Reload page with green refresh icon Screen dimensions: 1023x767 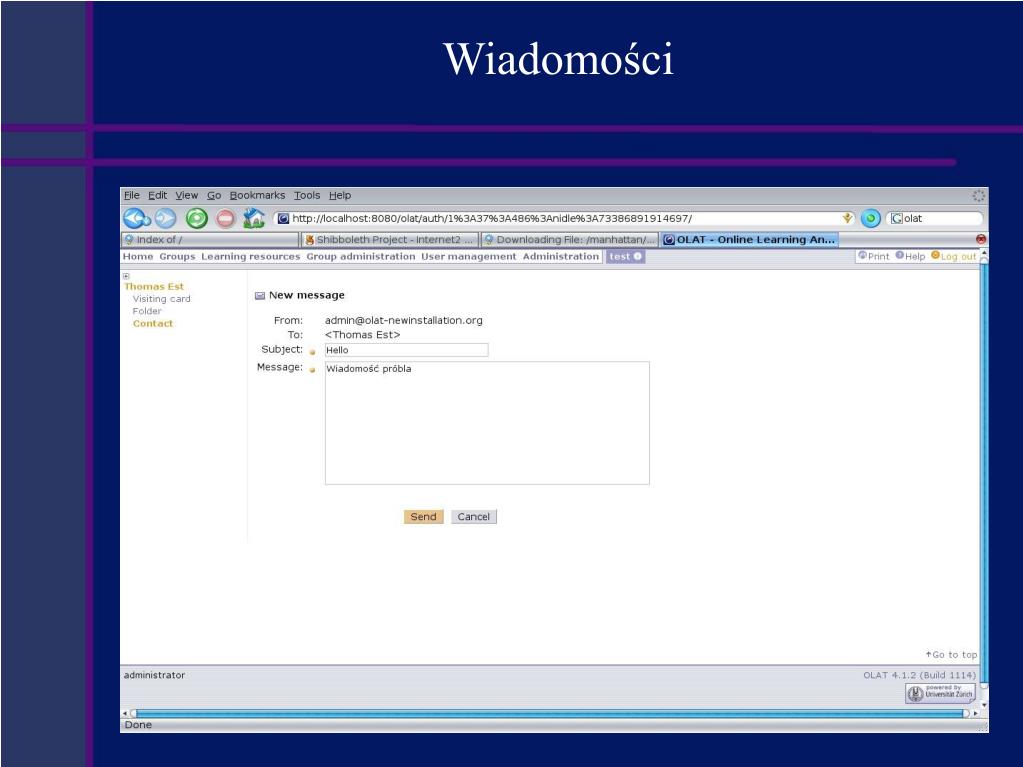(x=196, y=218)
